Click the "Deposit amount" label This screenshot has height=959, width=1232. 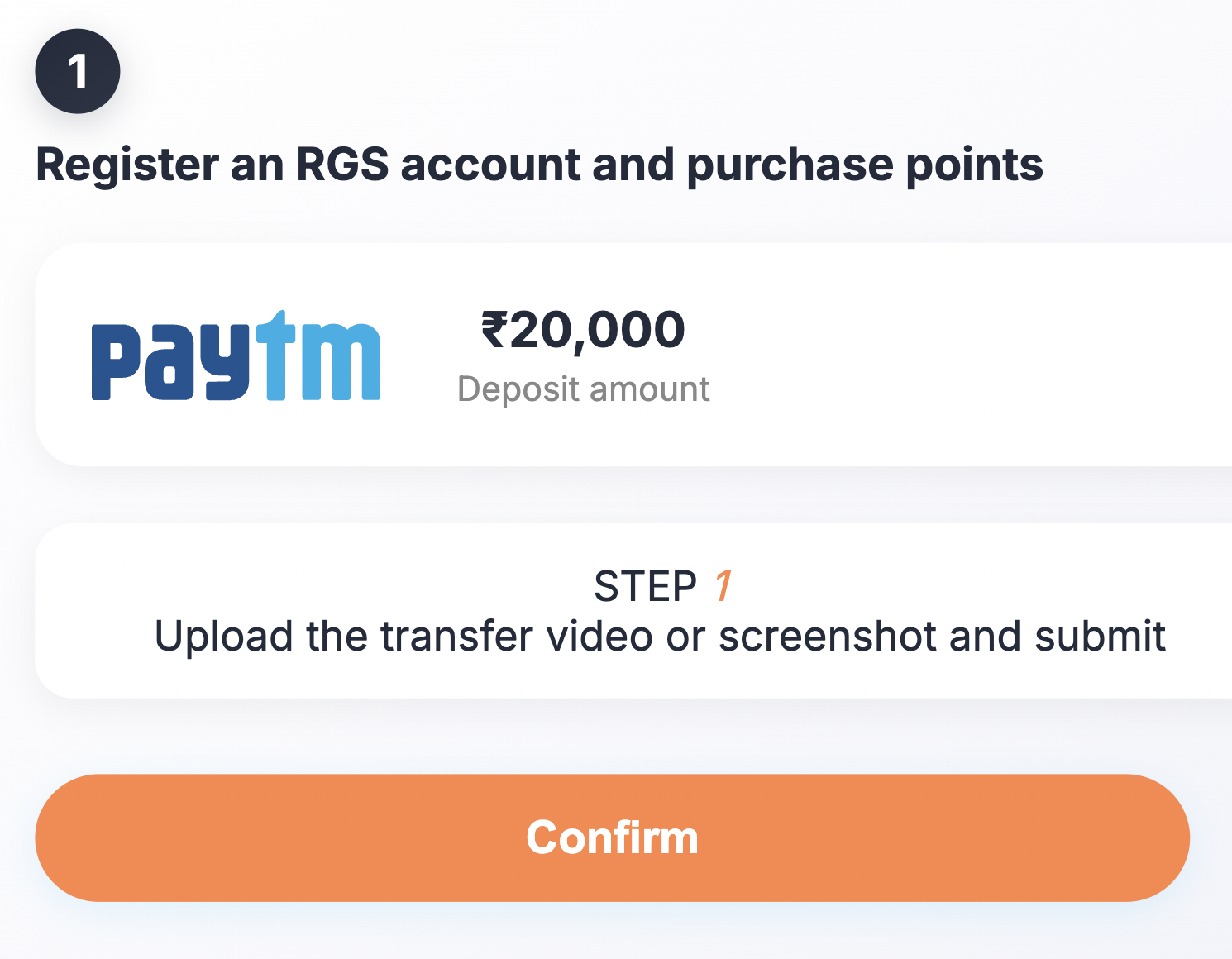click(583, 389)
